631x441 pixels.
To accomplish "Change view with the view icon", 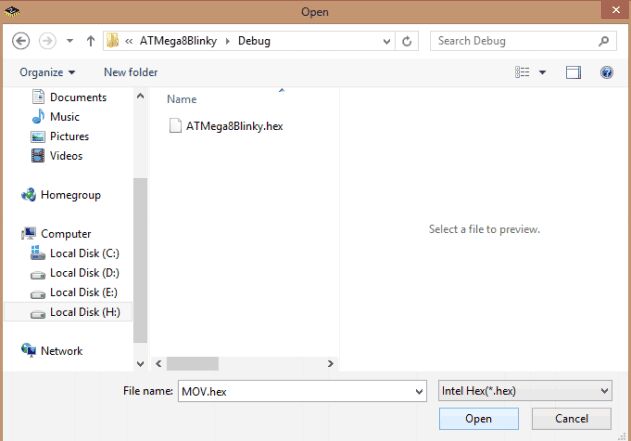I will point(522,72).
